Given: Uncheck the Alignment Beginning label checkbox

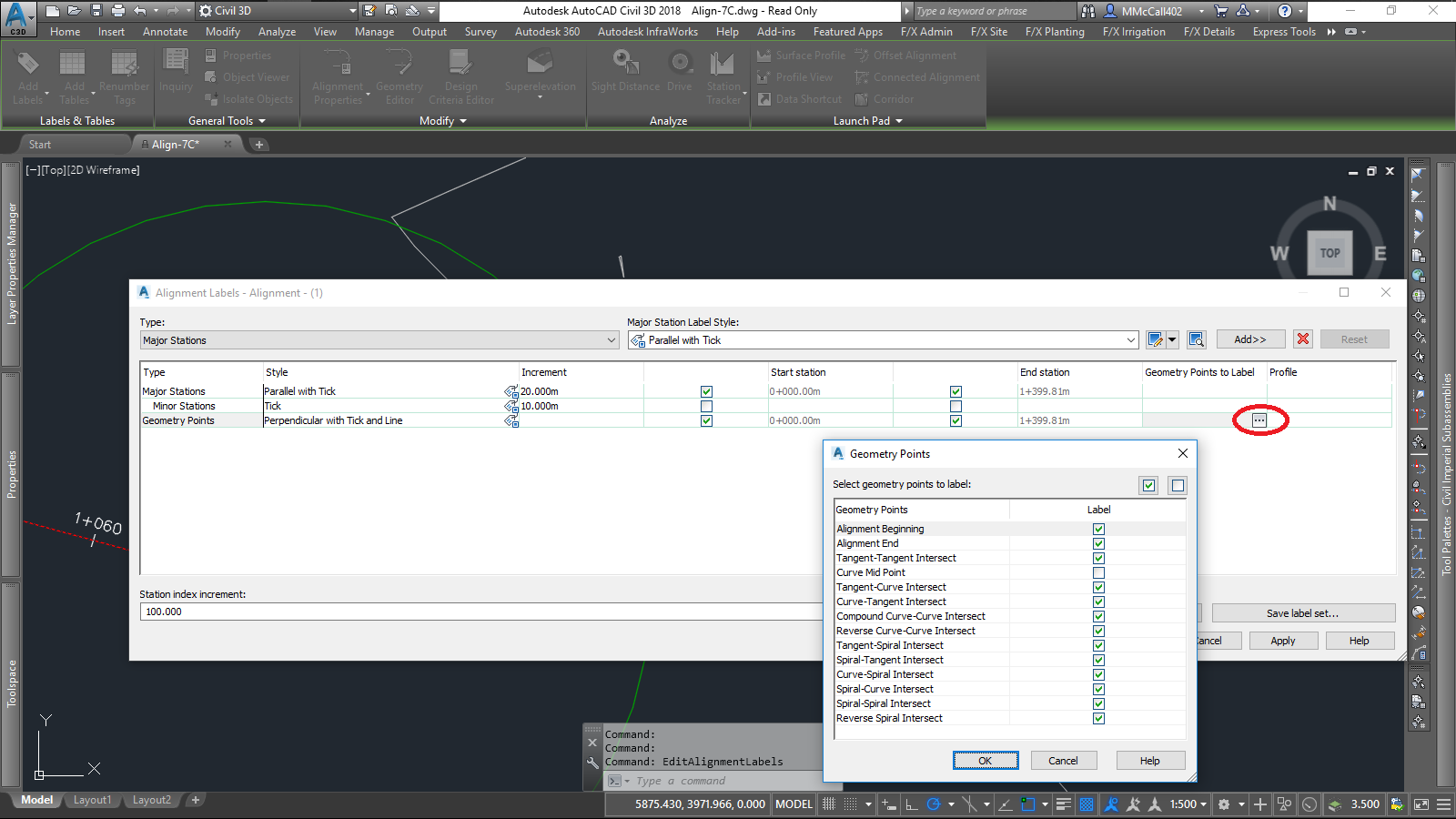Looking at the screenshot, I should click(1098, 529).
